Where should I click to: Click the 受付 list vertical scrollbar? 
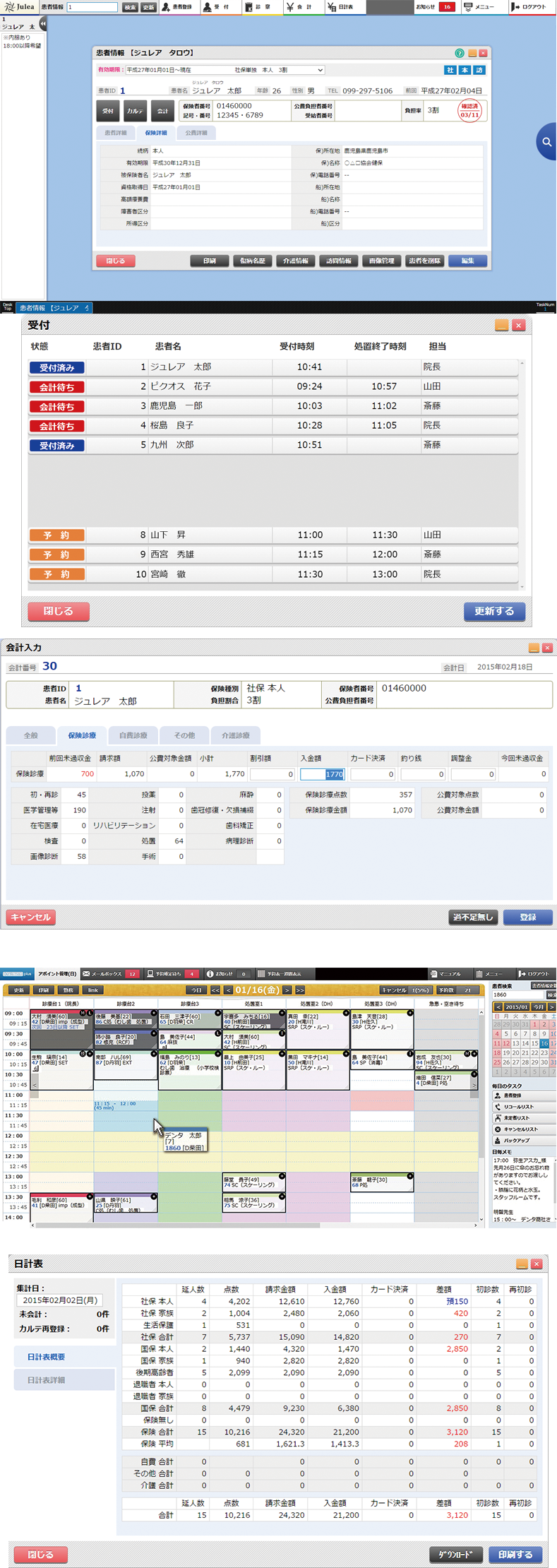coord(522,473)
